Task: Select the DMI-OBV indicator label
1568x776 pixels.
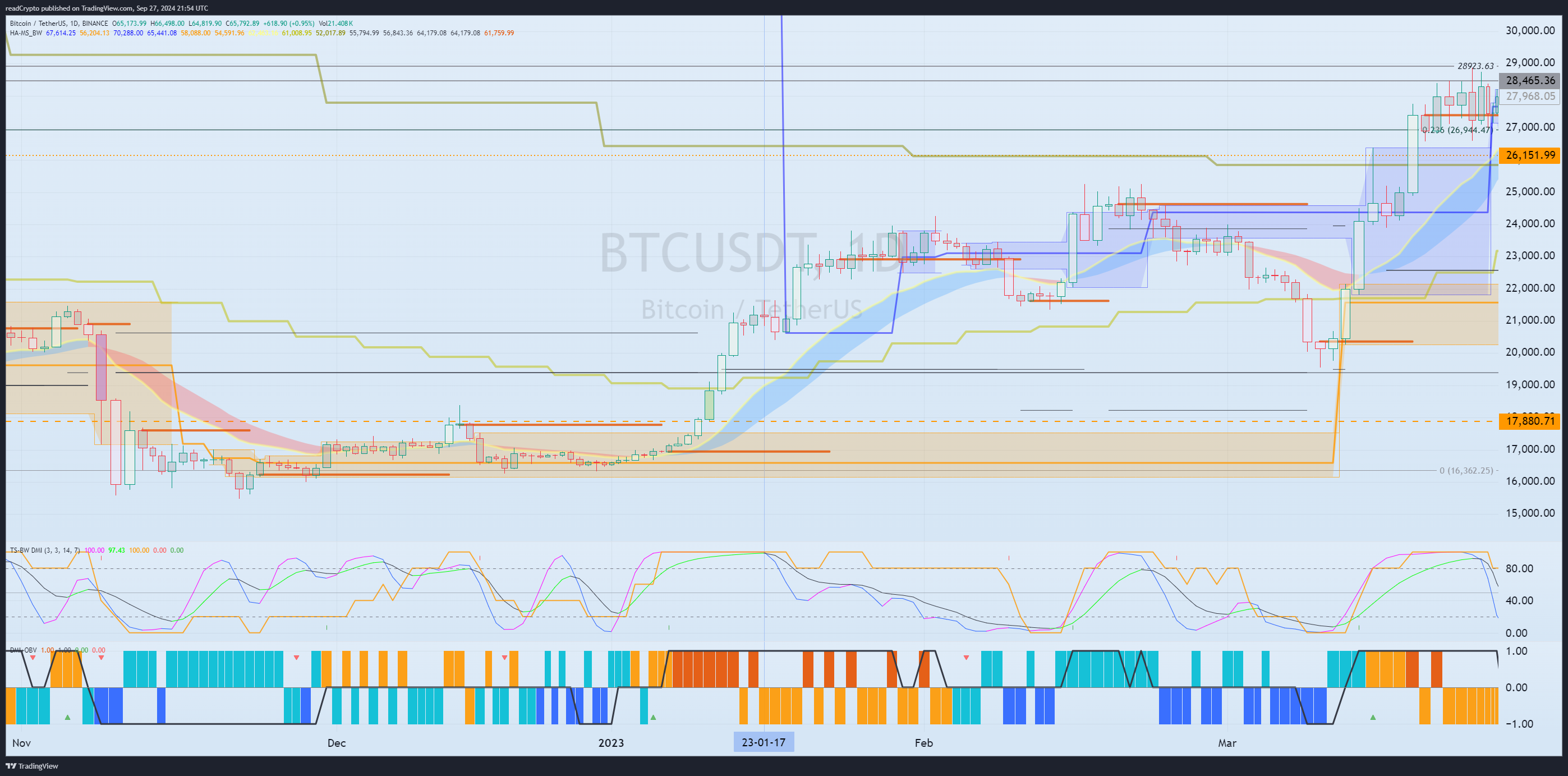Action: [x=23, y=650]
